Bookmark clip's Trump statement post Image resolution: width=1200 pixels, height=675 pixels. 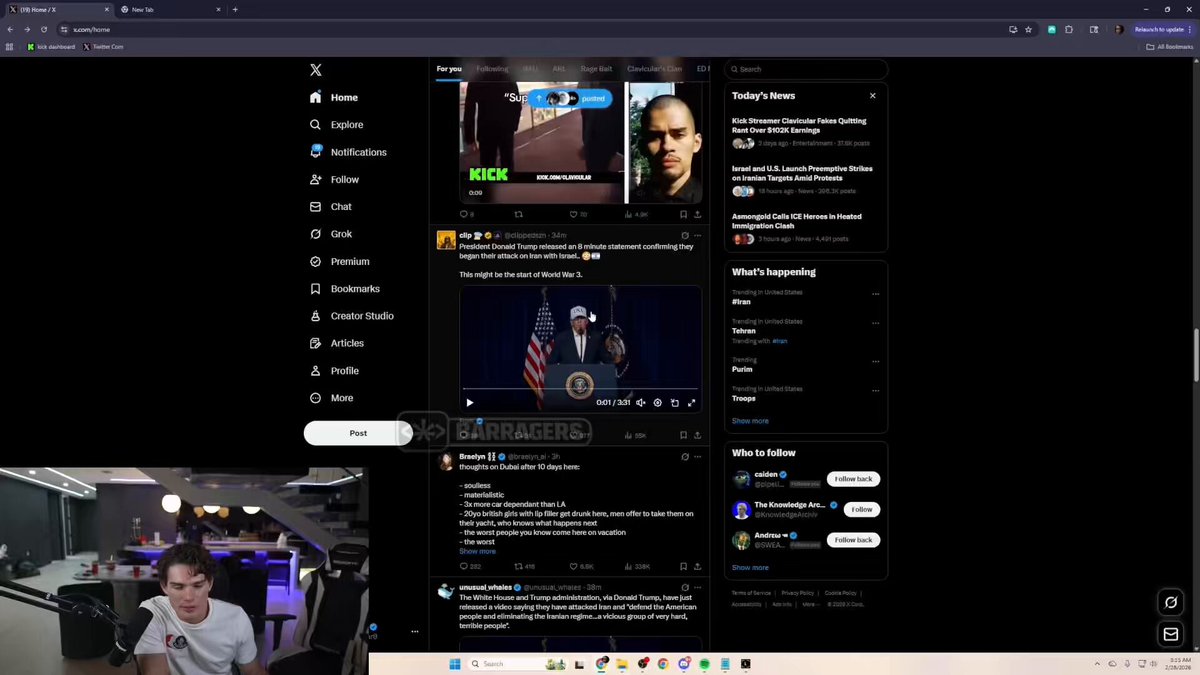pyautogui.click(x=684, y=435)
